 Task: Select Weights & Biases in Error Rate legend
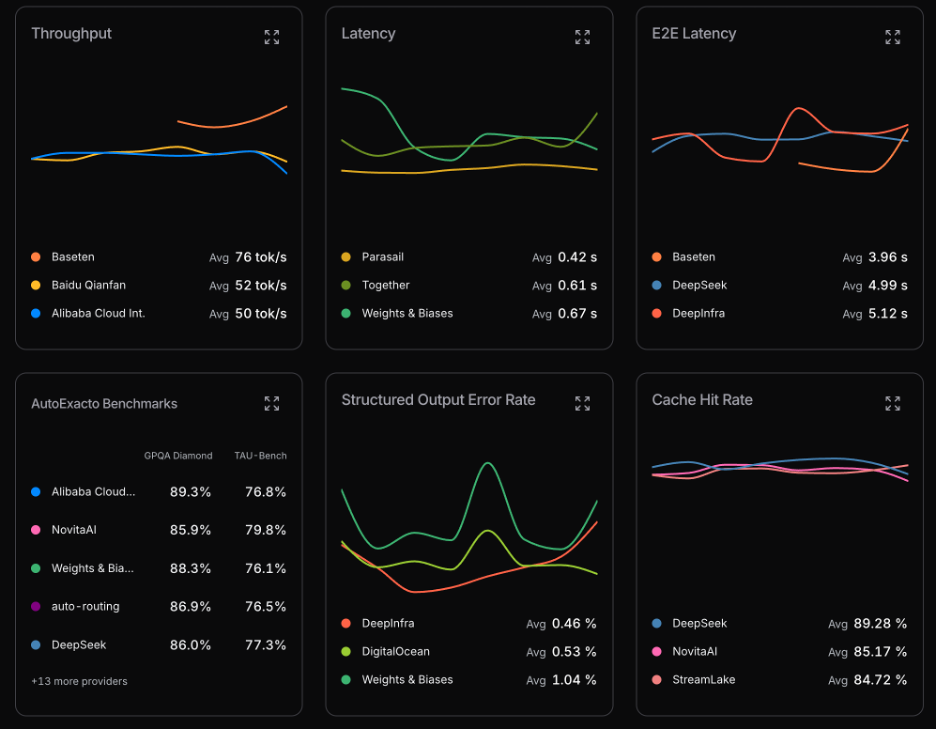pyautogui.click(x=407, y=679)
